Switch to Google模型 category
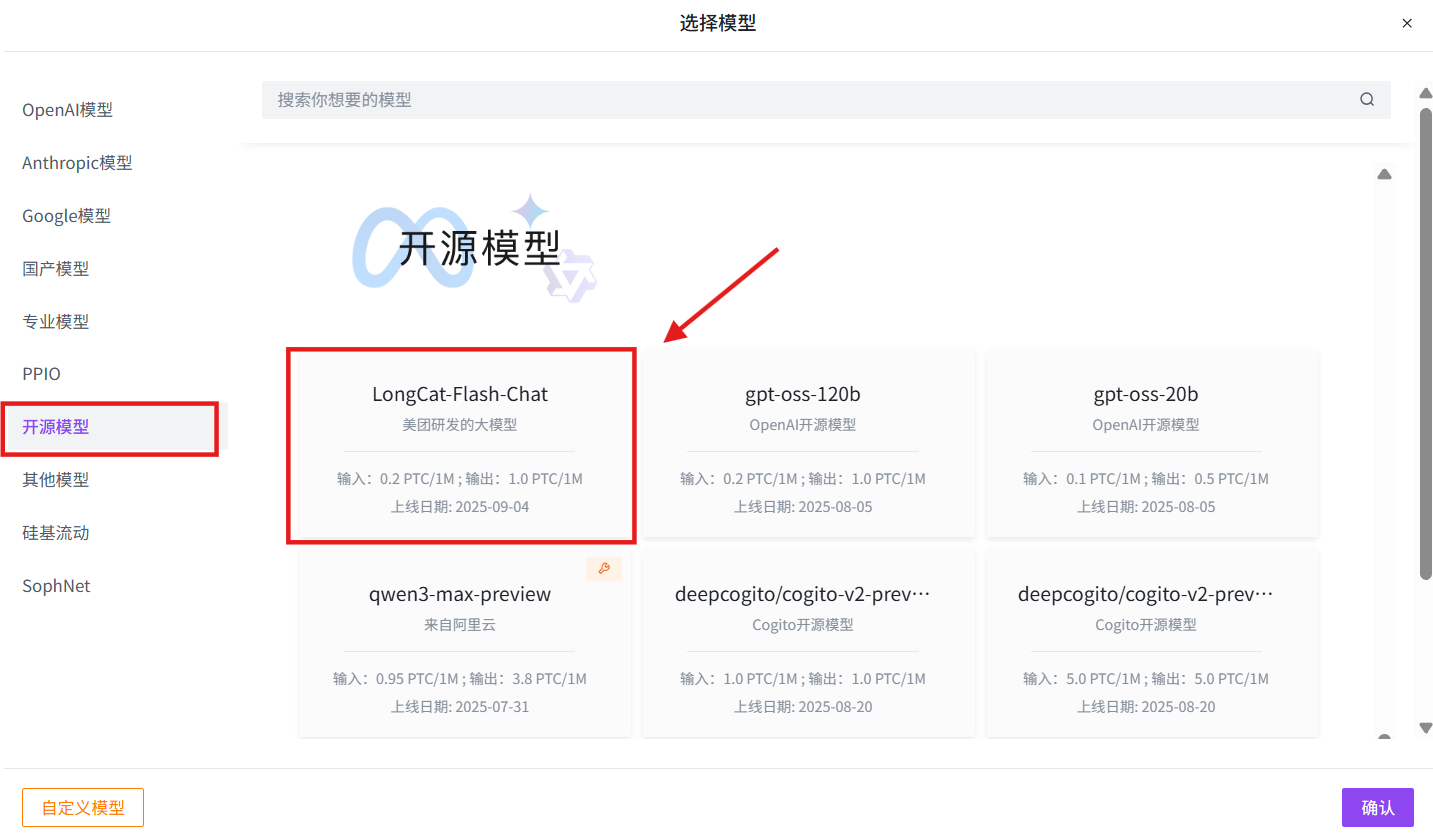The image size is (1433, 838). [66, 216]
